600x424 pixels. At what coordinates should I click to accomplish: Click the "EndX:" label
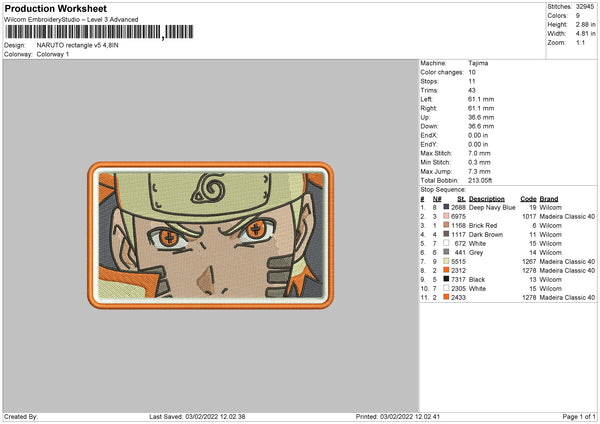click(x=429, y=135)
